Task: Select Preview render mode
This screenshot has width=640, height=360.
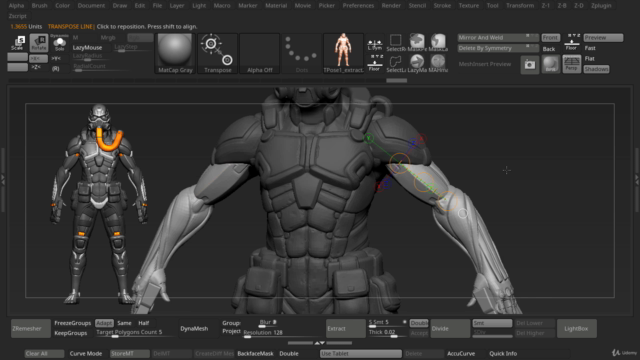Action: coord(603,38)
